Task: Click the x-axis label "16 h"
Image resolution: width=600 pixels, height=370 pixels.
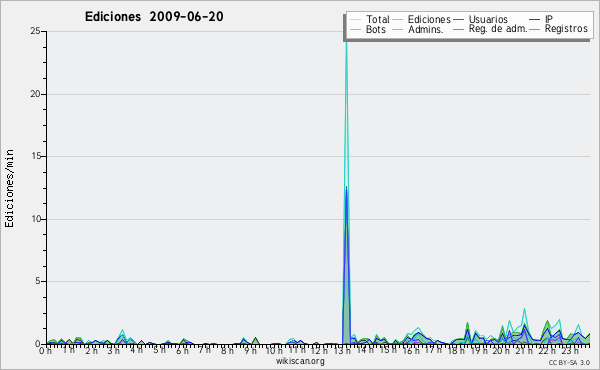Action: (x=411, y=350)
